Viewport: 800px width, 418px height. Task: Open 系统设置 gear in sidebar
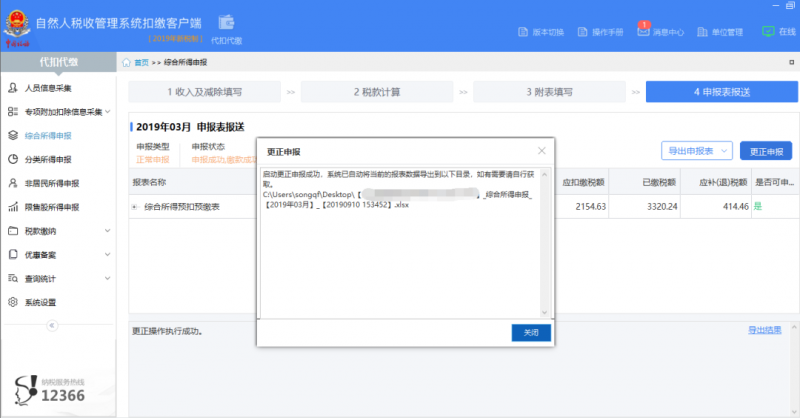(x=13, y=302)
